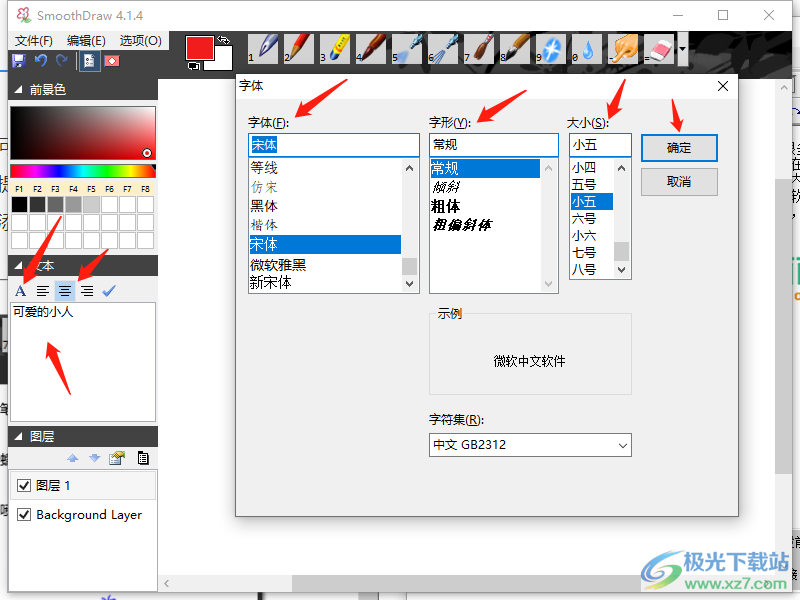Open the layer properties icon
This screenshot has height=600, width=800.
click(117, 458)
